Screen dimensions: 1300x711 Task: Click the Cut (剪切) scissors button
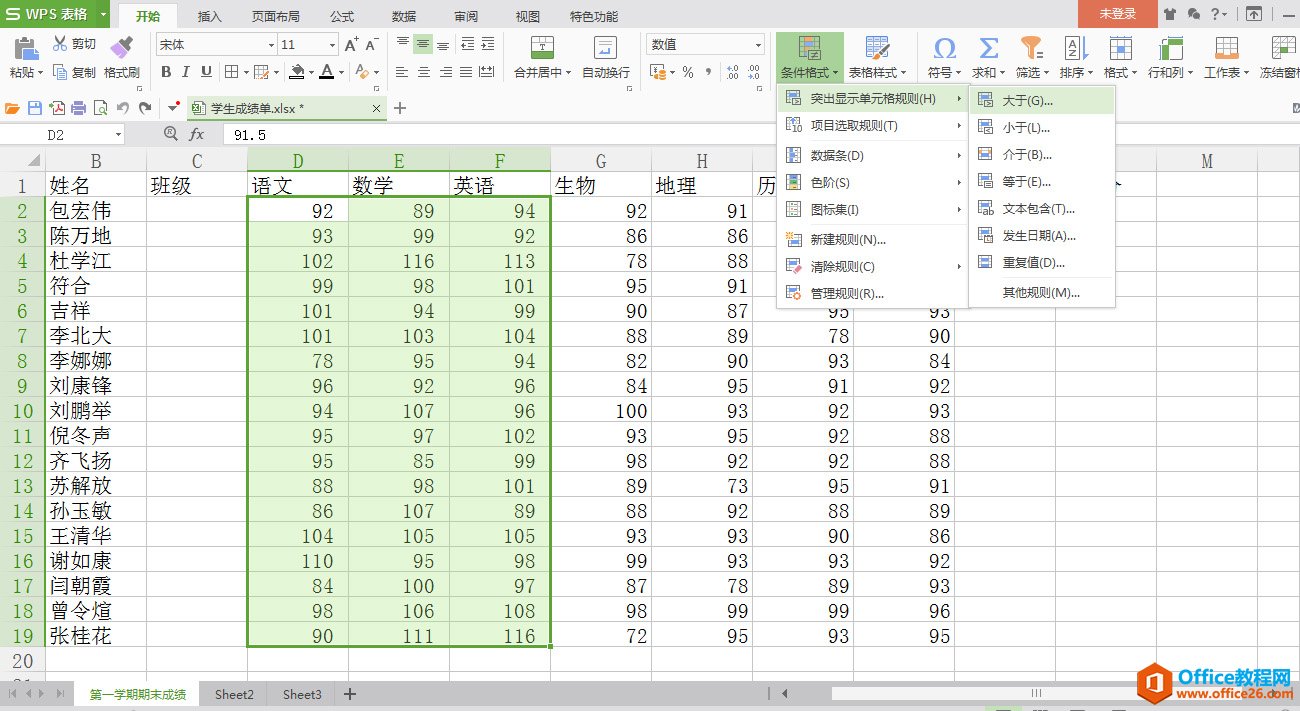(x=74, y=44)
